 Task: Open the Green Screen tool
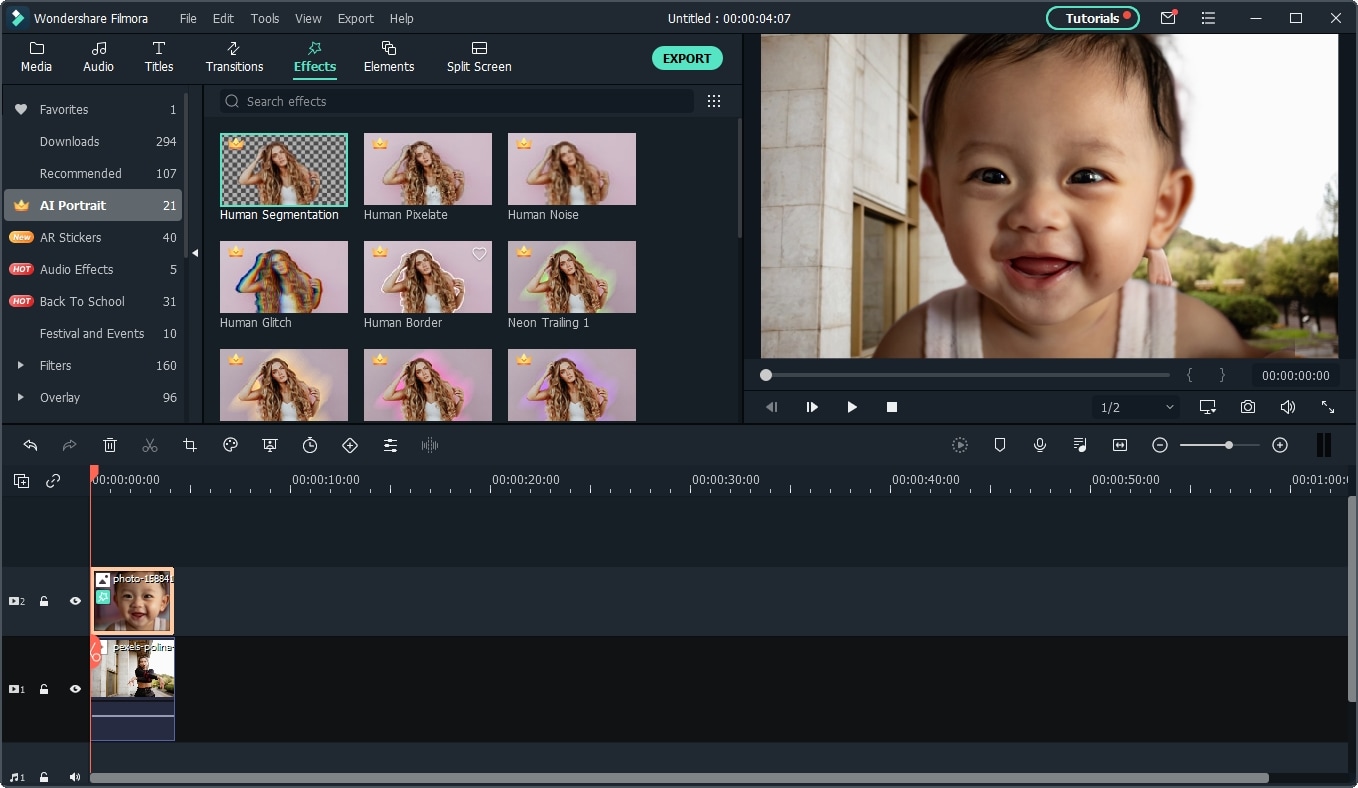tap(270, 445)
